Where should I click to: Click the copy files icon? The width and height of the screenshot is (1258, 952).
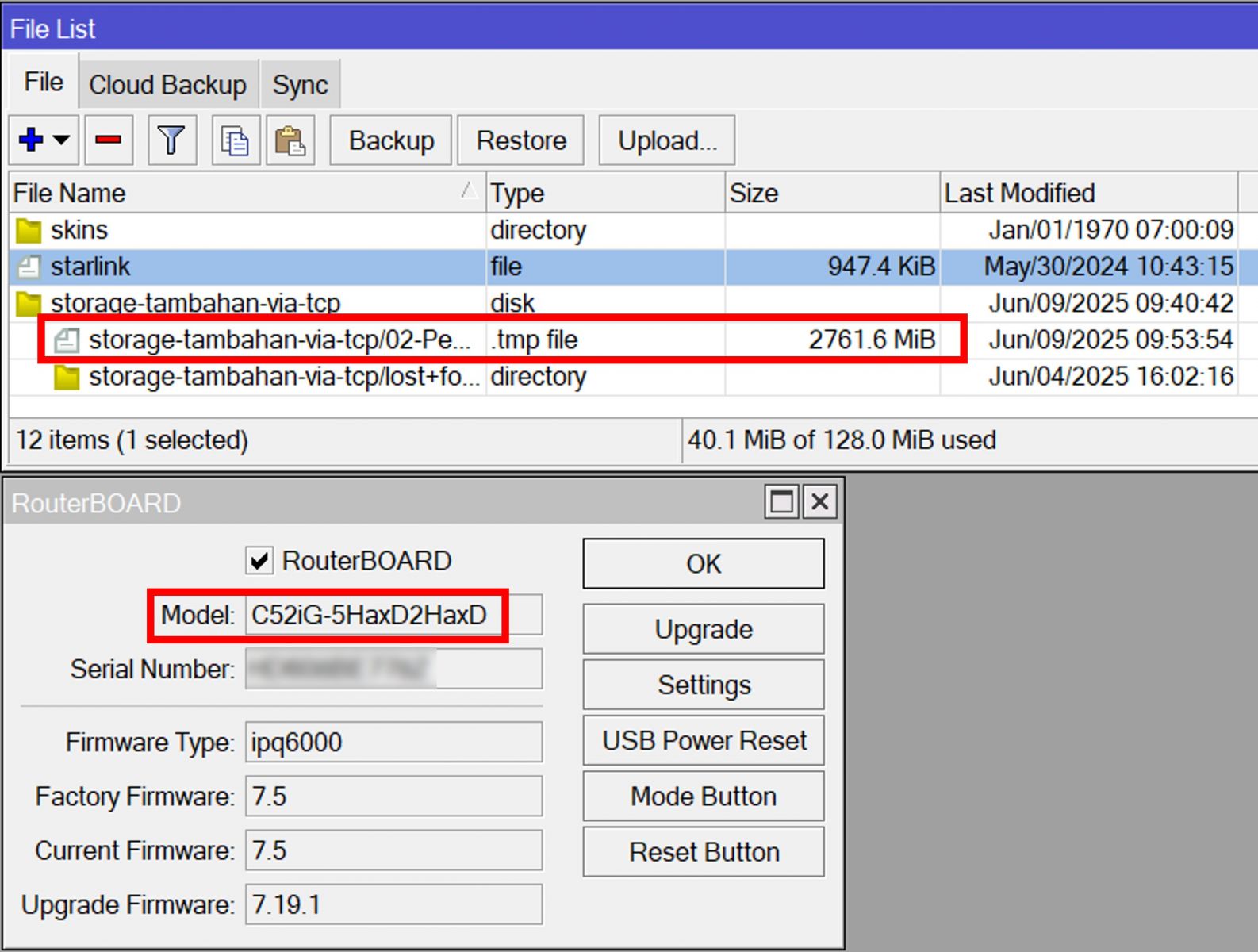point(235,140)
